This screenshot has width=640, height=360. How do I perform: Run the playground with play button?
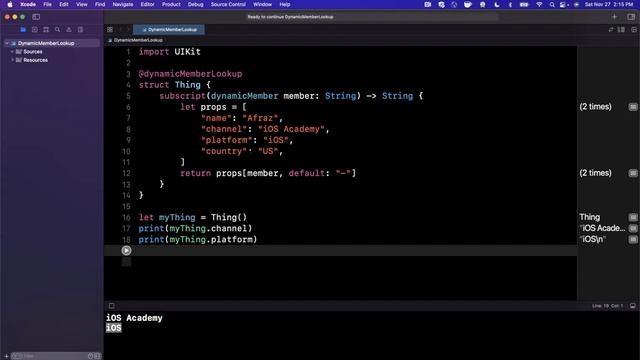pos(126,251)
